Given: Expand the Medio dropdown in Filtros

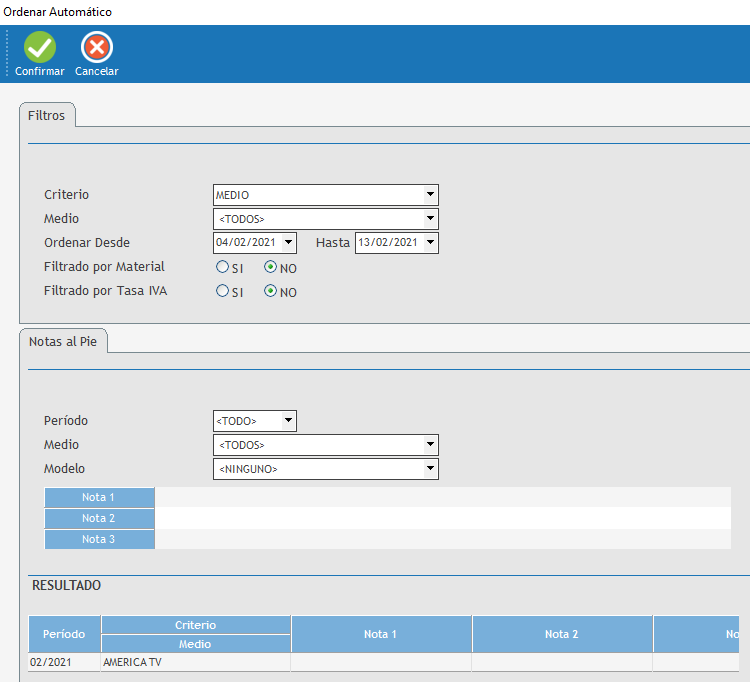Looking at the screenshot, I should (430, 219).
